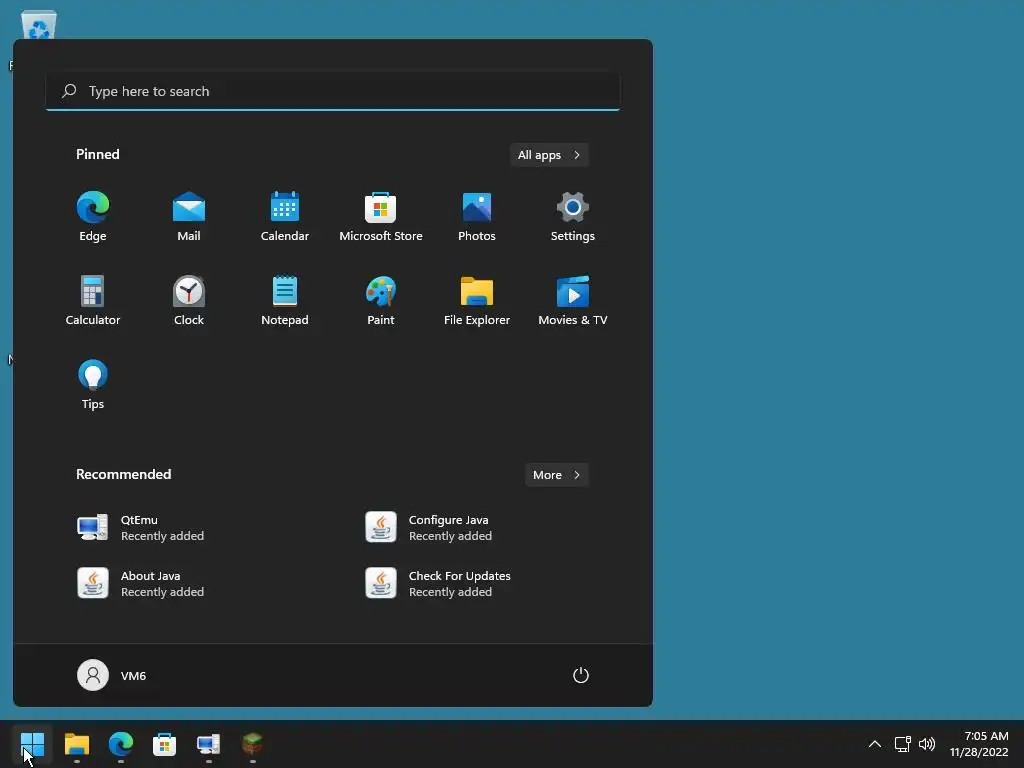Image resolution: width=1024 pixels, height=768 pixels.
Task: Launch the Calendar app
Action: pyautogui.click(x=285, y=217)
